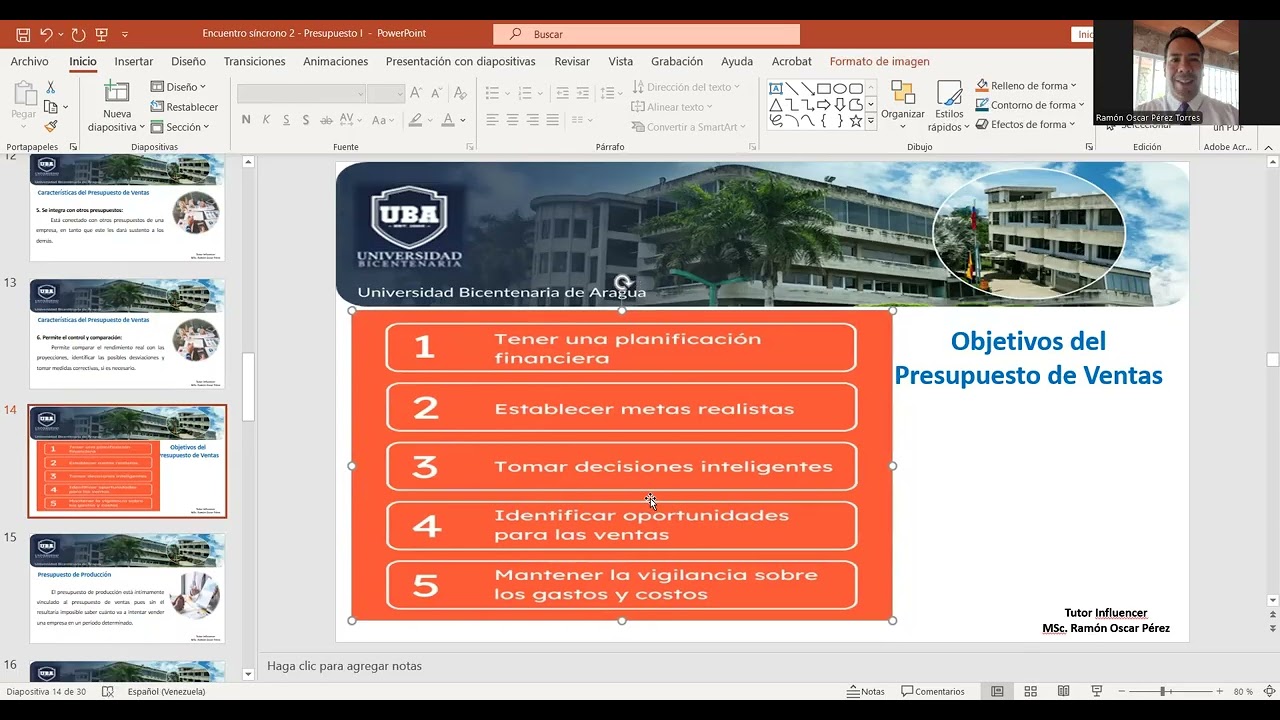
Task: Justify the text
Action: [x=552, y=120]
